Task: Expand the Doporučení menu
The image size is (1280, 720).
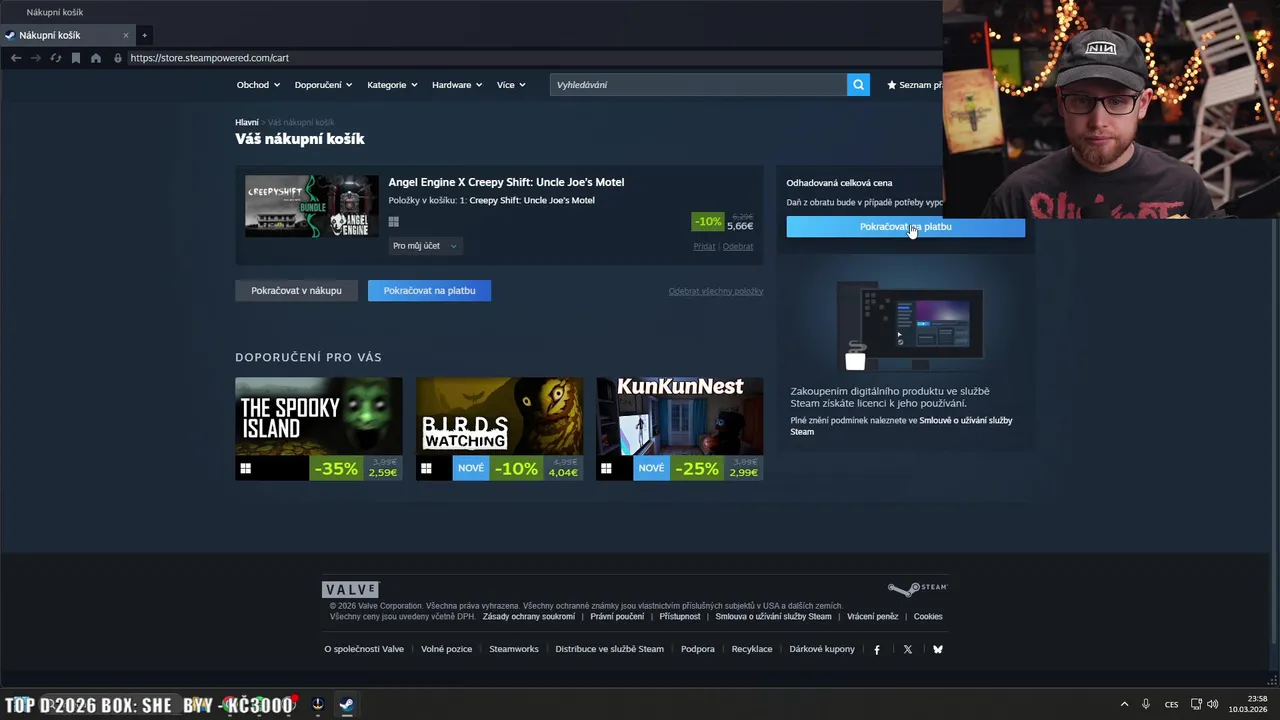Action: click(x=323, y=85)
